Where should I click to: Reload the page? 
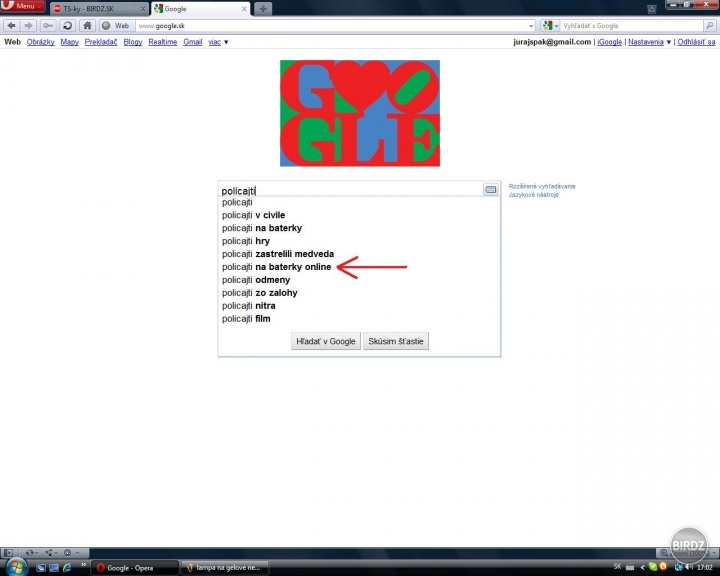68,26
